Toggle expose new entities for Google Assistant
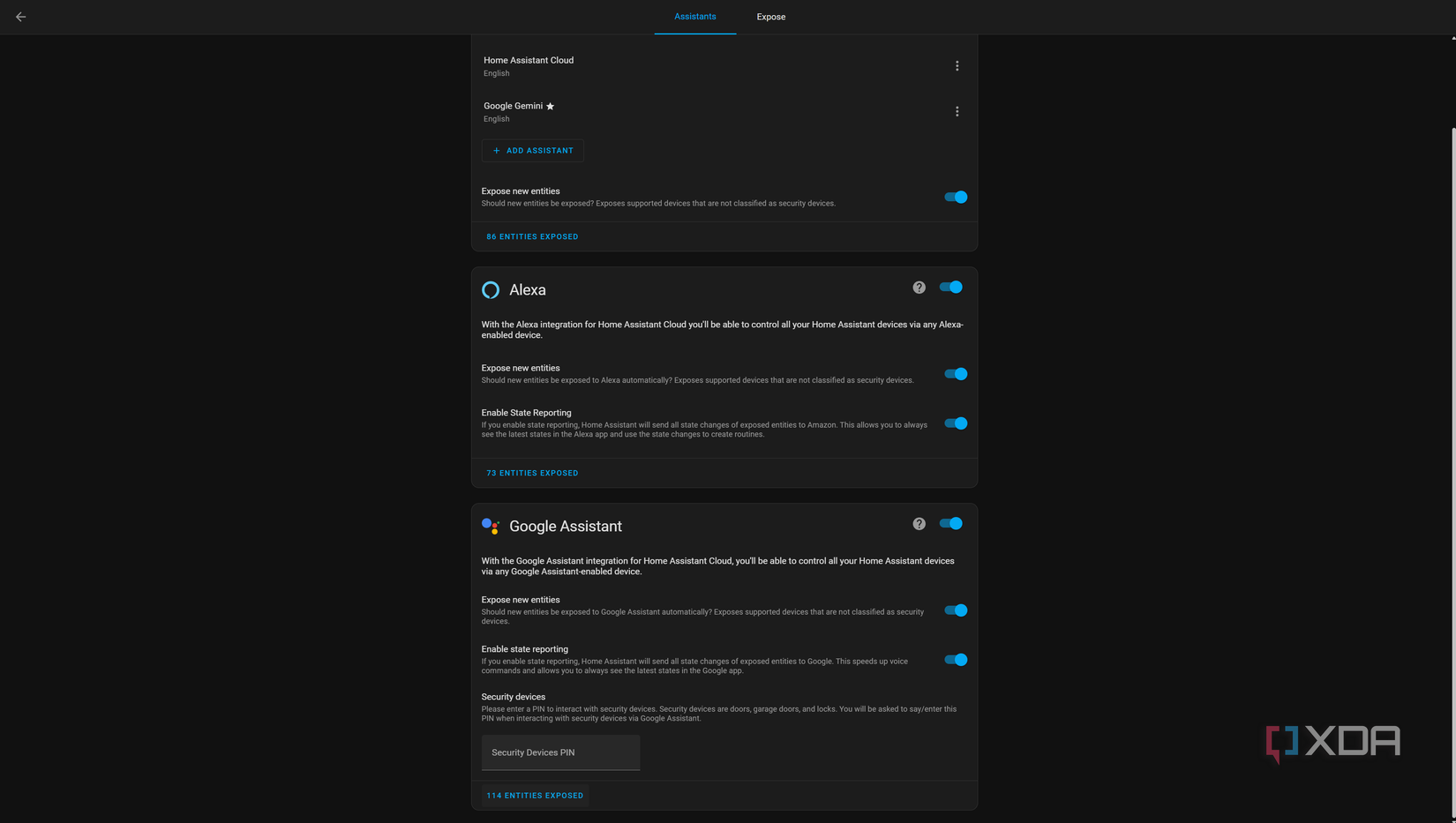The image size is (1456, 823). [956, 610]
